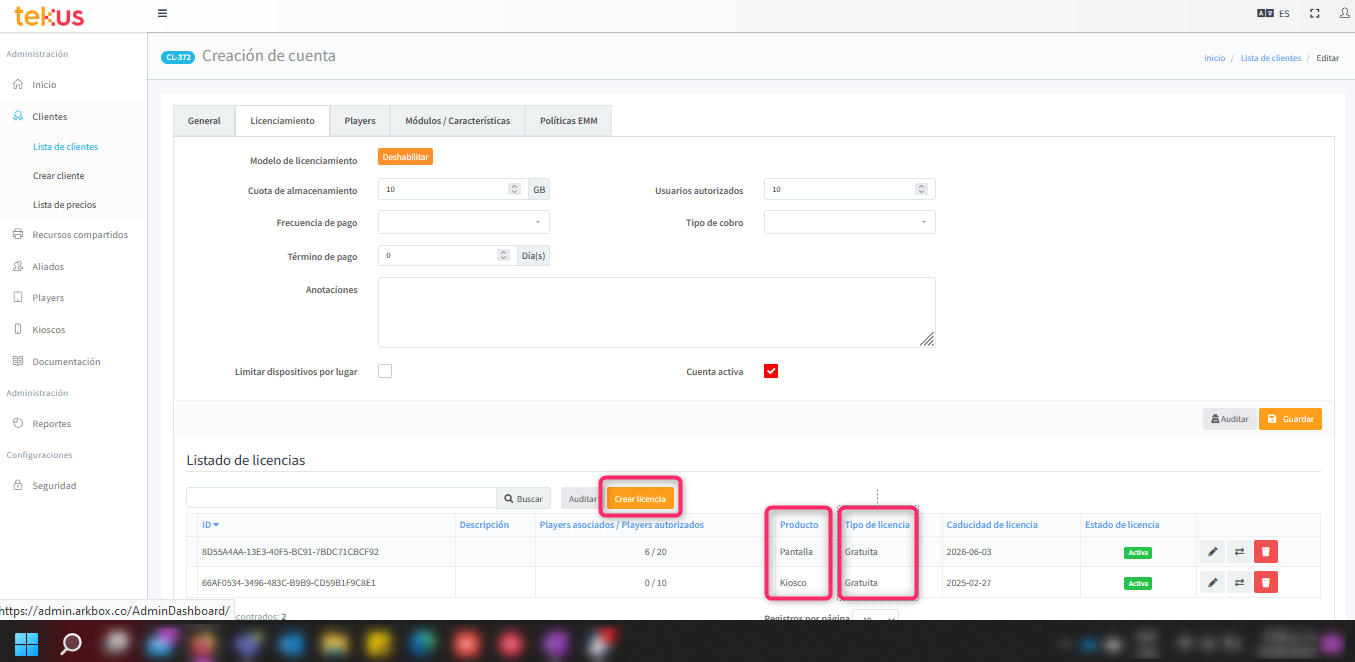The height and width of the screenshot is (662, 1355).
Task: Uncheck the Cuenta activa checkbox
Action: (771, 371)
